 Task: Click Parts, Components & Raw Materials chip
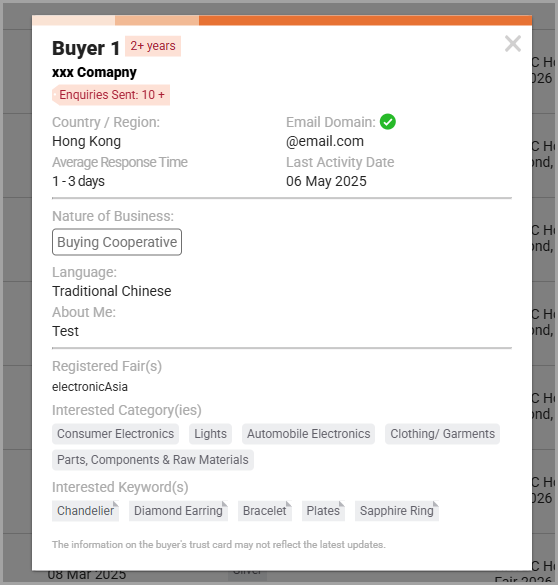pyautogui.click(x=153, y=460)
